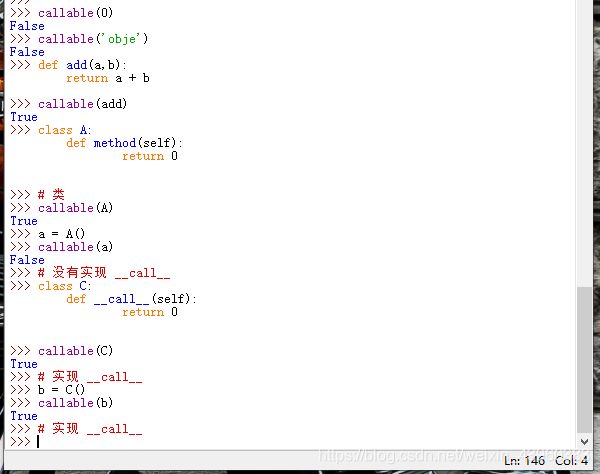Click the red comment '# 没有实现 __call__'
Image resolution: width=600 pixels, height=474 pixels.
pyautogui.click(x=104, y=273)
